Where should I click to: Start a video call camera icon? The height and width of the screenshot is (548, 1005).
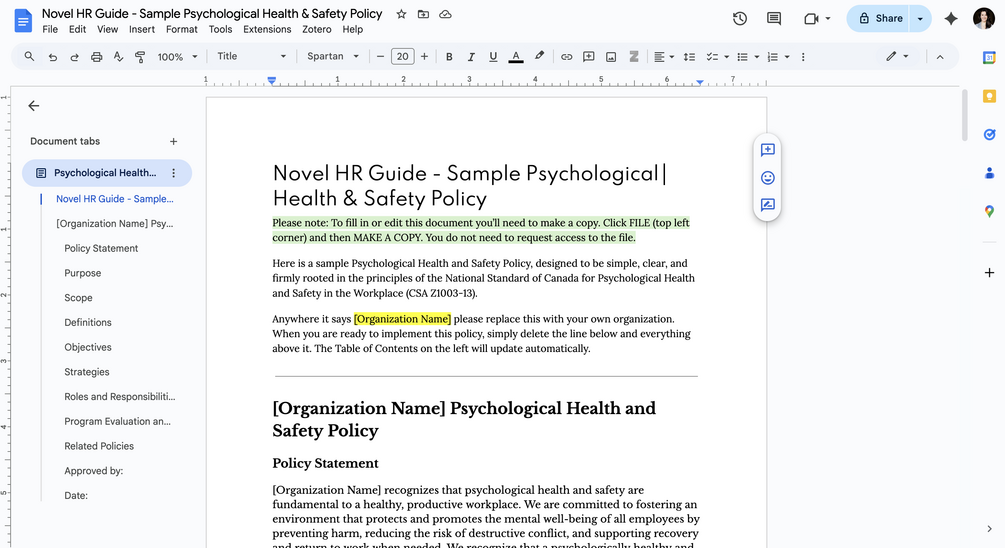coord(811,19)
